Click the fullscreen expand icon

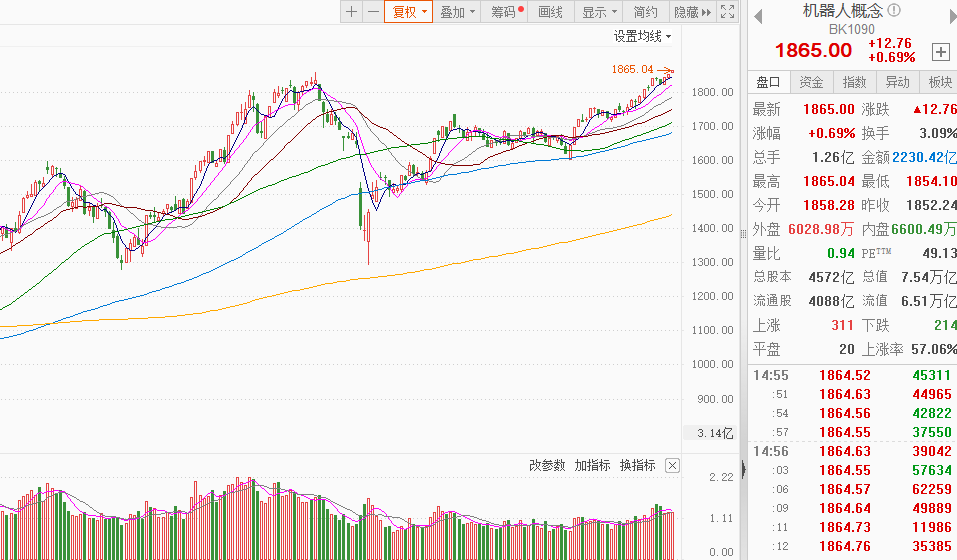point(728,12)
